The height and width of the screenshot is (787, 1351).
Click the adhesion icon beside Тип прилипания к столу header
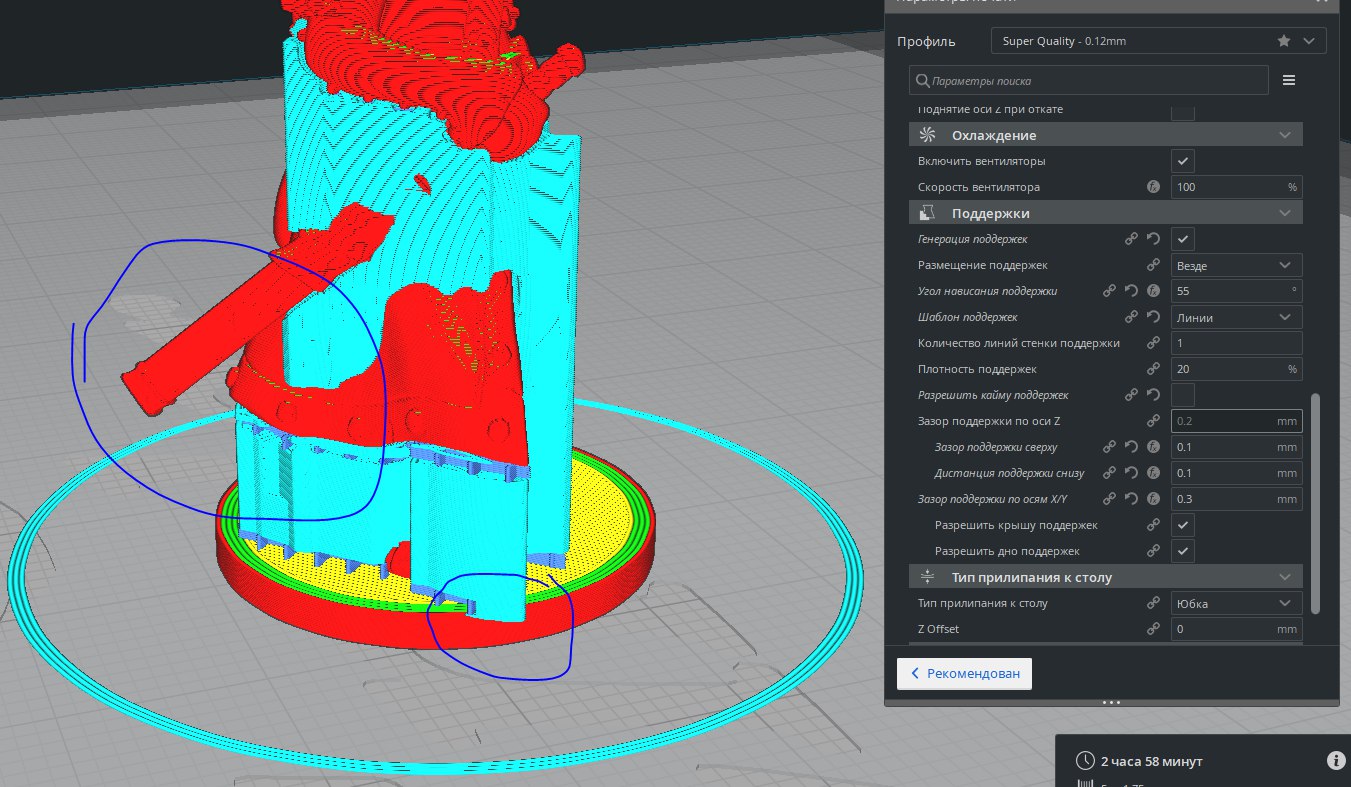[927, 577]
